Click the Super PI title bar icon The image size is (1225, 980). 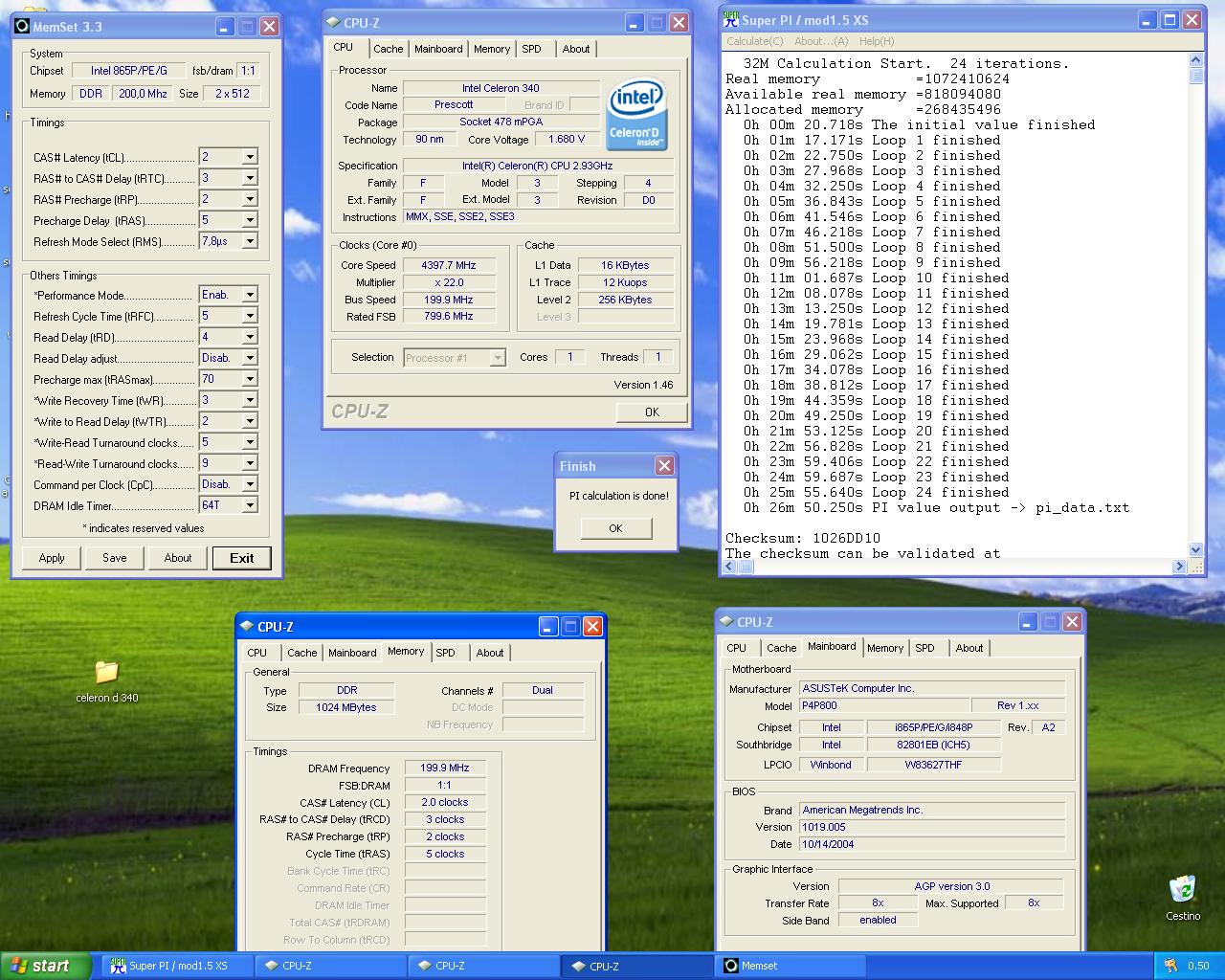[731, 19]
